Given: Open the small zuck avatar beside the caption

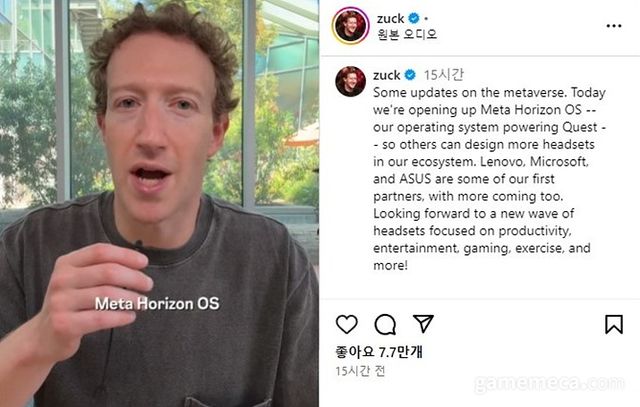Looking at the screenshot, I should coord(350,81).
